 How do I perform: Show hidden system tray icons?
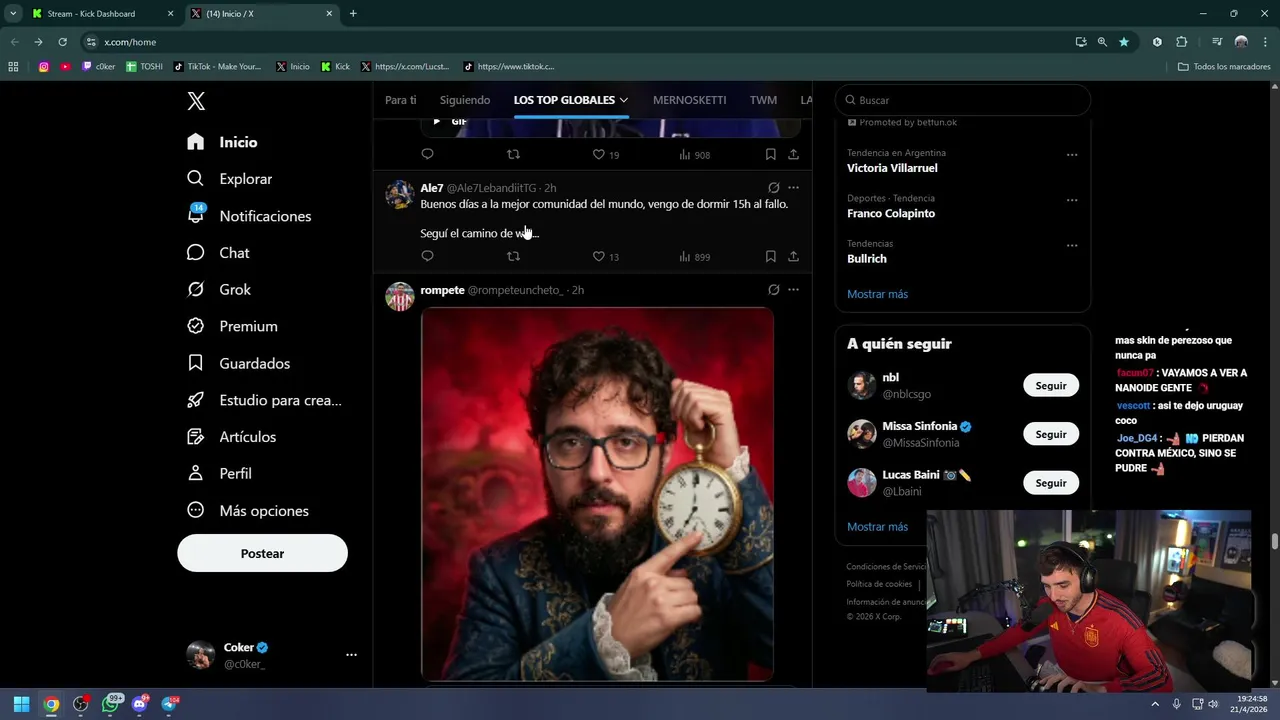[1155, 704]
